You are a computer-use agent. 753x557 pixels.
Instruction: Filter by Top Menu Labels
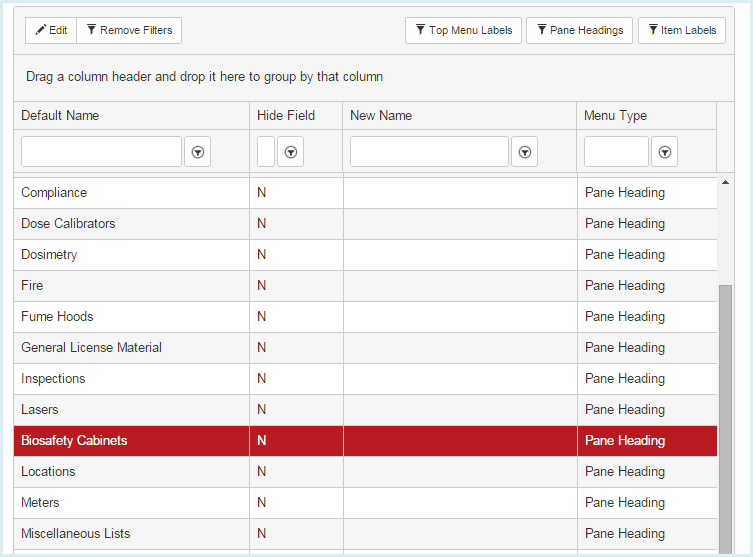point(463,30)
